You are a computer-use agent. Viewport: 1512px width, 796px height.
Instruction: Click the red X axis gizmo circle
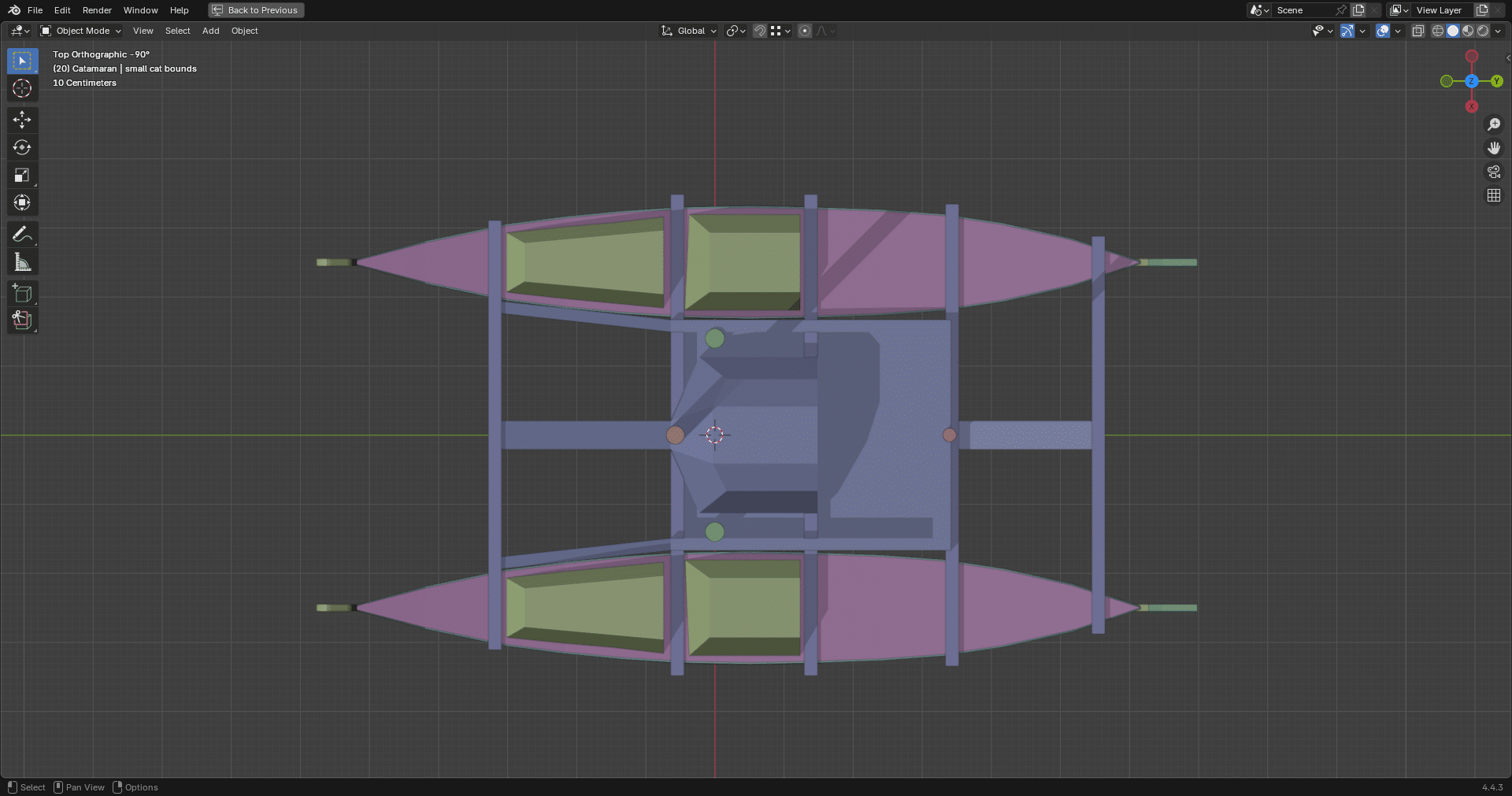(1472, 106)
